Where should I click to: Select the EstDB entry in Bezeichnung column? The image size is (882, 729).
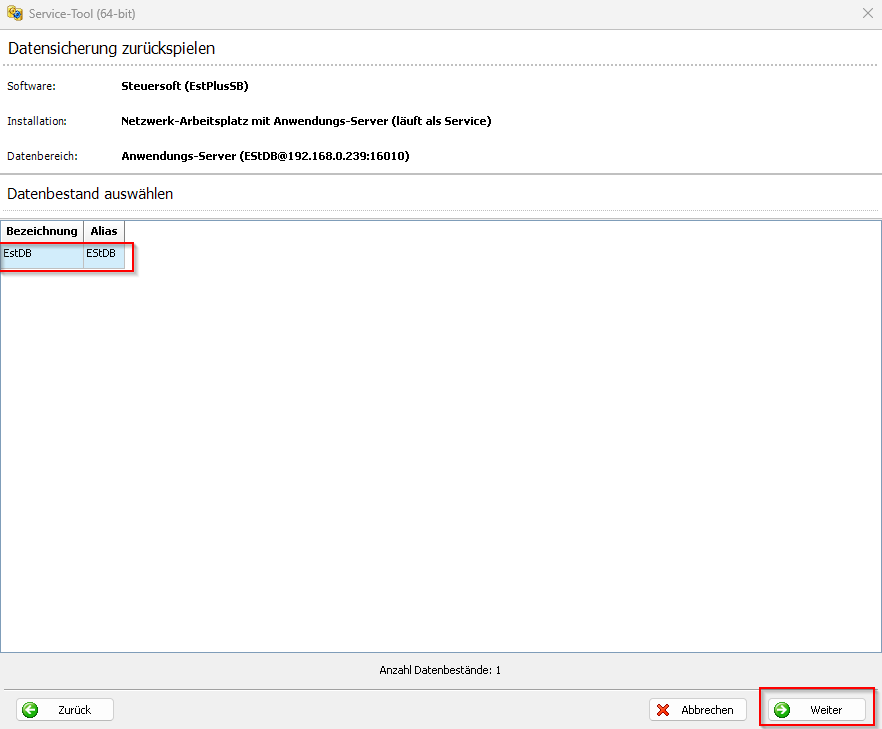coord(42,254)
